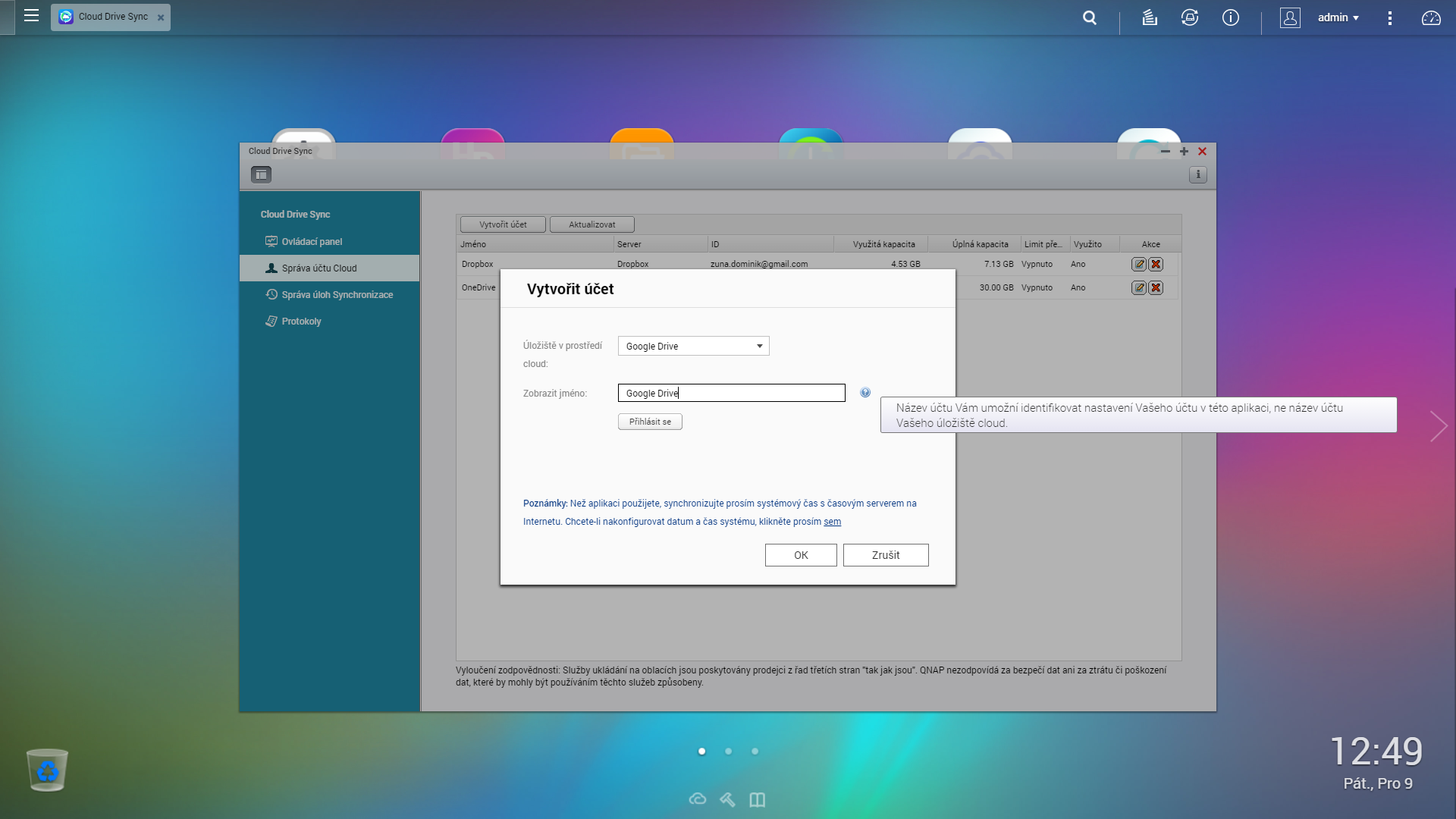Click the Cloud Drive Sync info icon

coord(1198,175)
